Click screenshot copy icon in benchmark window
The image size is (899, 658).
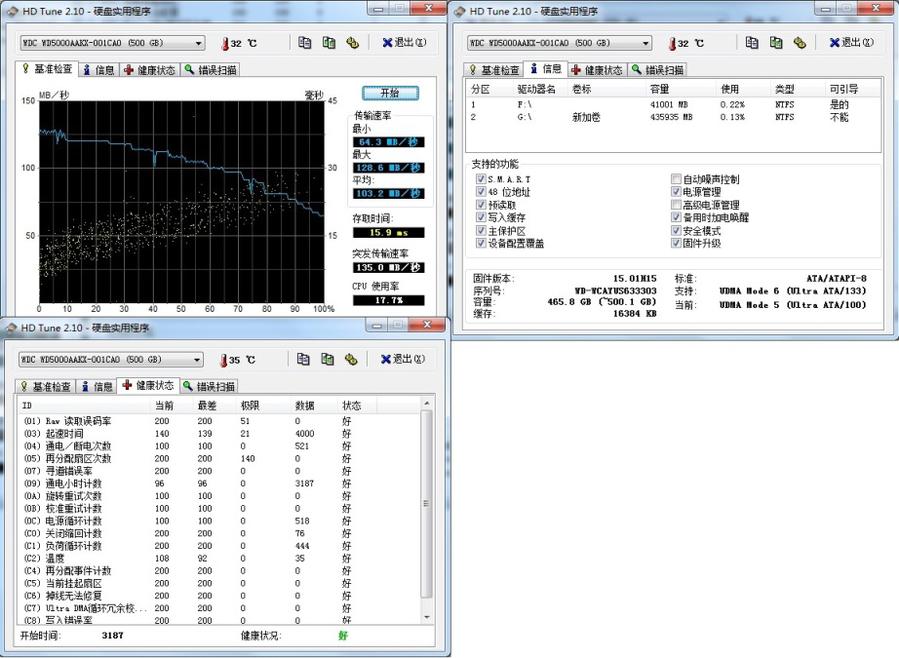329,42
